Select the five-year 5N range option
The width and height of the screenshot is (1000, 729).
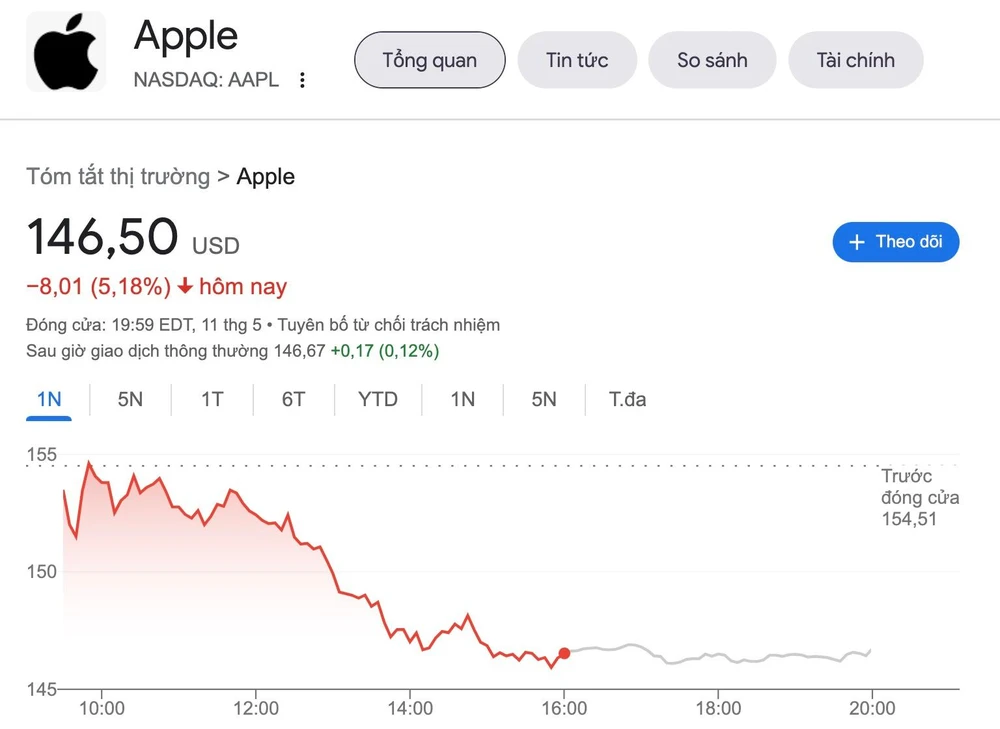[543, 399]
